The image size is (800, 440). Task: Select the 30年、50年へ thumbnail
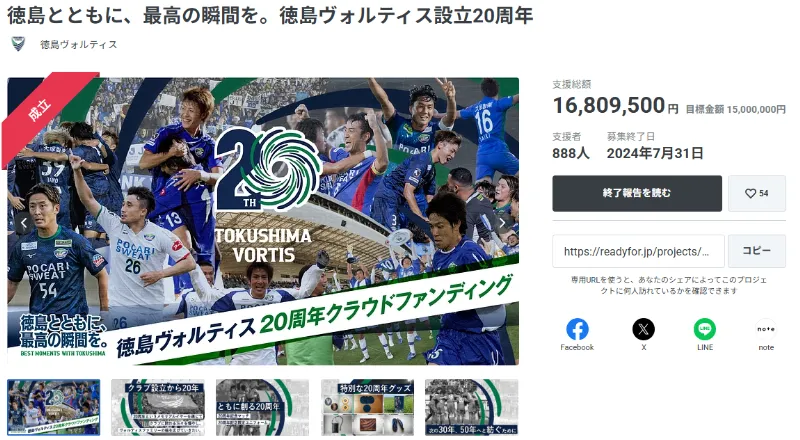click(x=471, y=407)
